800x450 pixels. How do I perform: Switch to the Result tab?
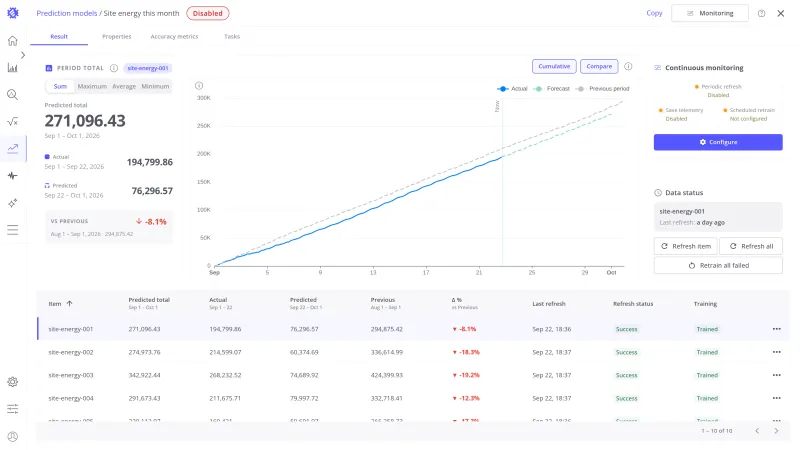59,36
